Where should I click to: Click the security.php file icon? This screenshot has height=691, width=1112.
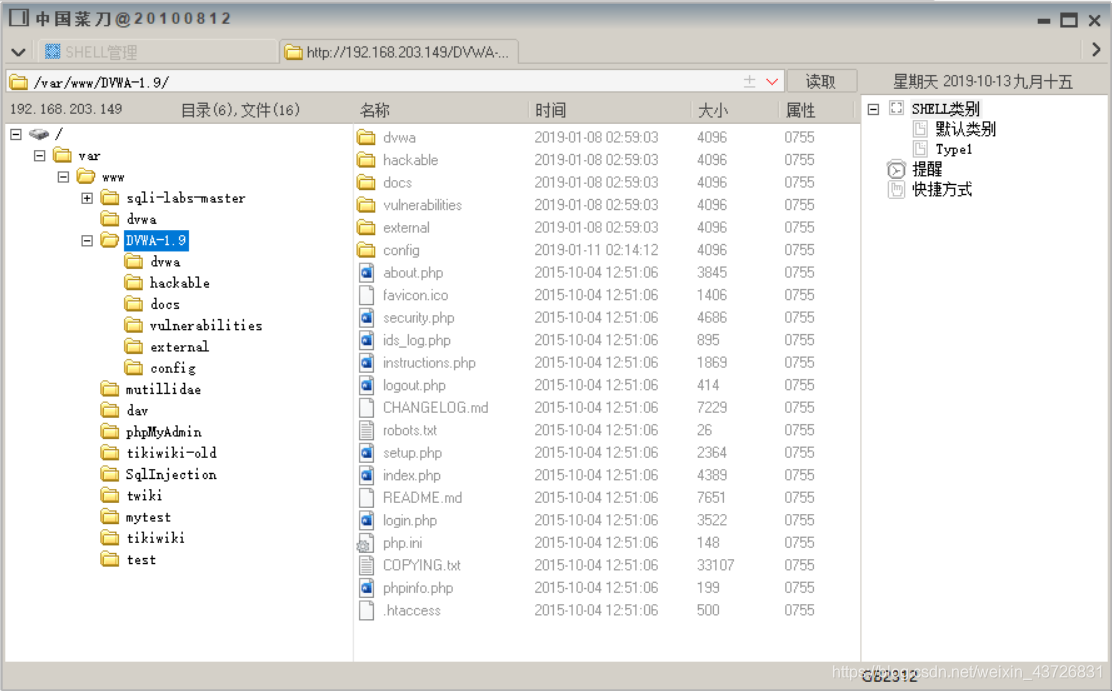pyautogui.click(x=367, y=318)
